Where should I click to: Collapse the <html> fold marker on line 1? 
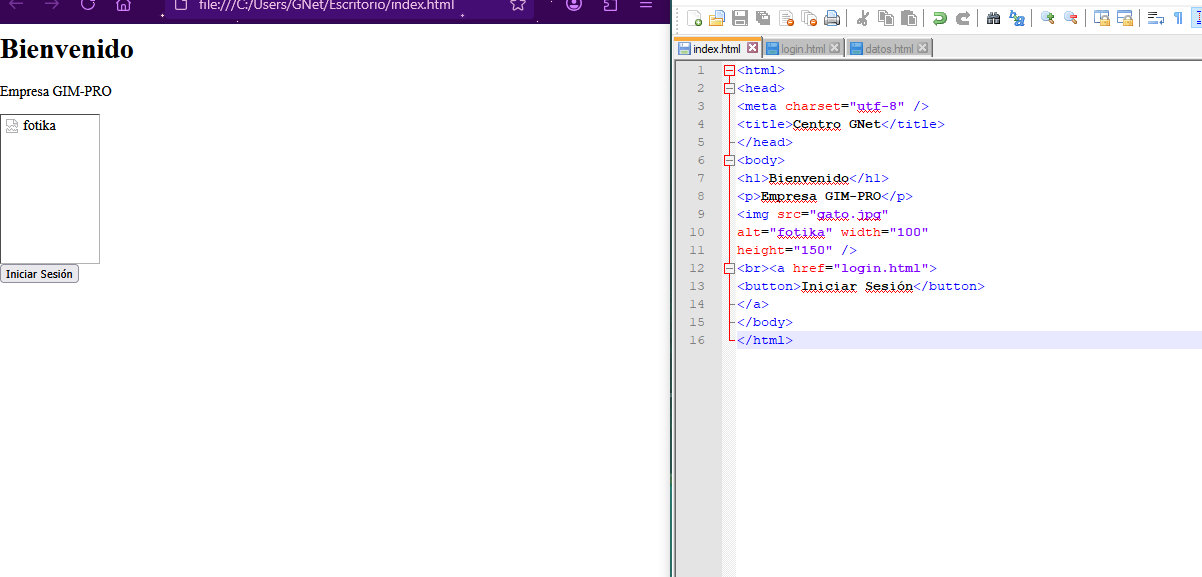[729, 70]
